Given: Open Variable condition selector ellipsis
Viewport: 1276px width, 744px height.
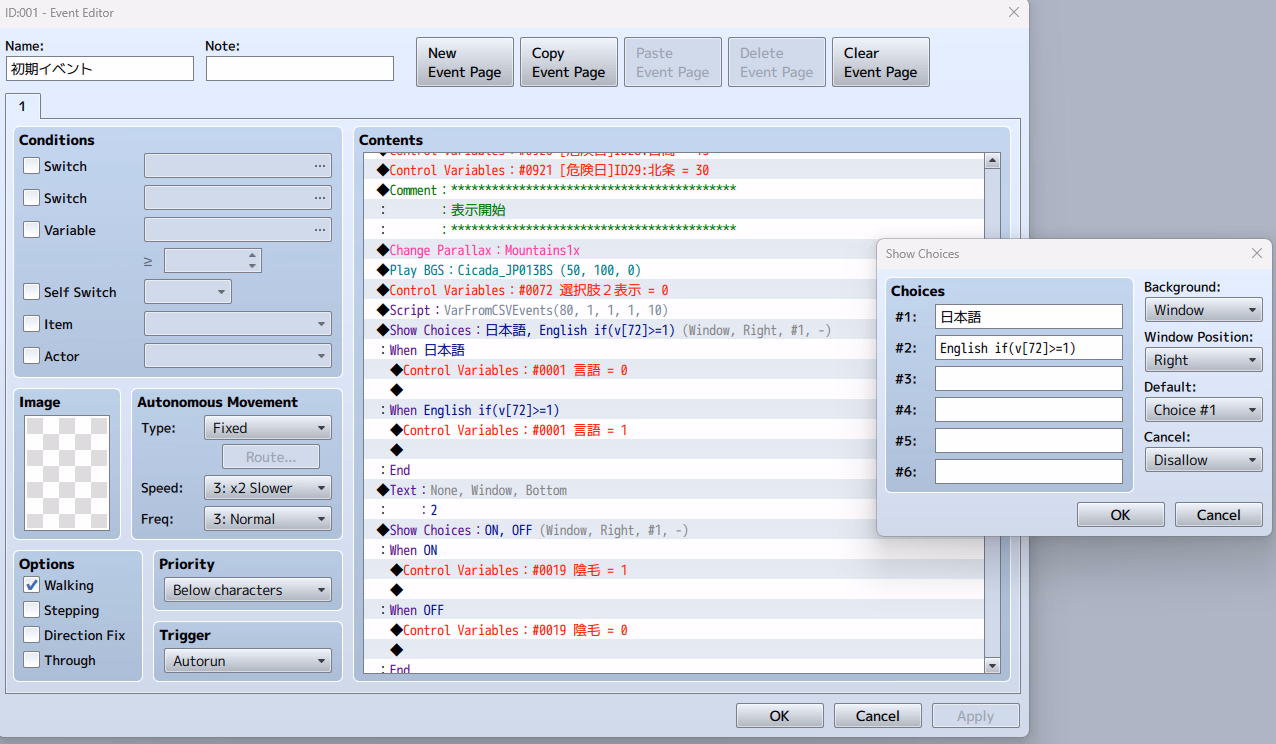Looking at the screenshot, I should [x=320, y=230].
